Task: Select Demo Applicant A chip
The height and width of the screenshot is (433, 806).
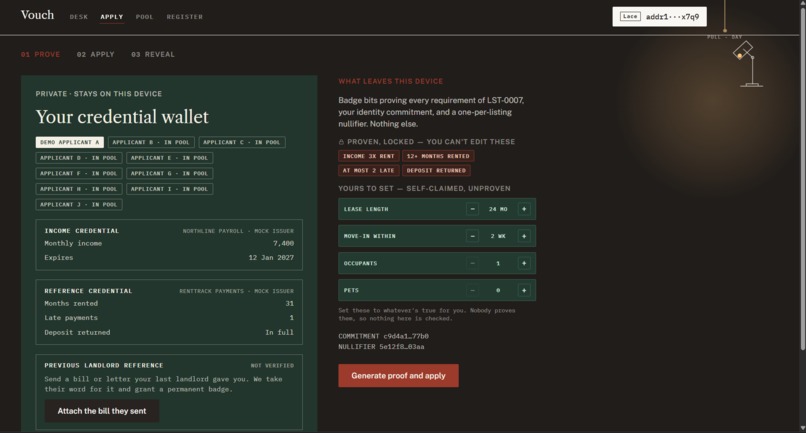Action: [69, 142]
